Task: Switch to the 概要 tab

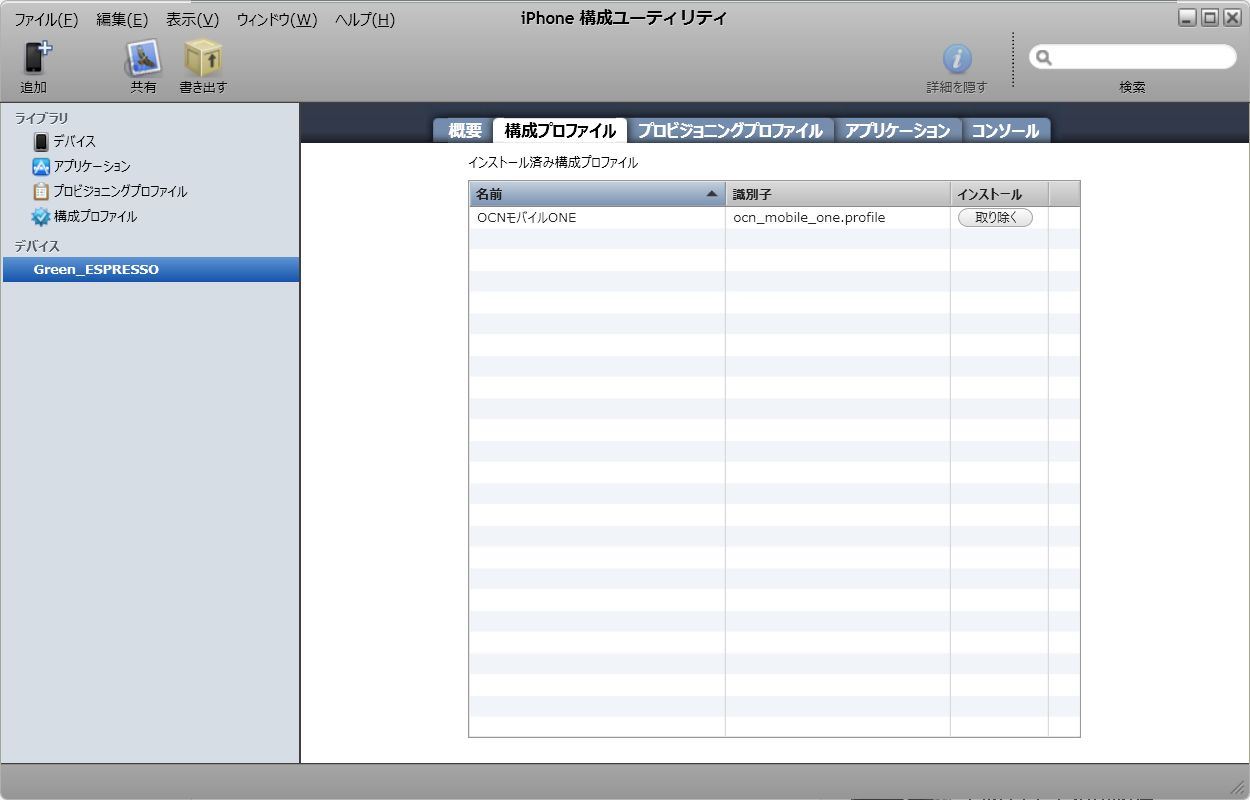Action: (465, 131)
